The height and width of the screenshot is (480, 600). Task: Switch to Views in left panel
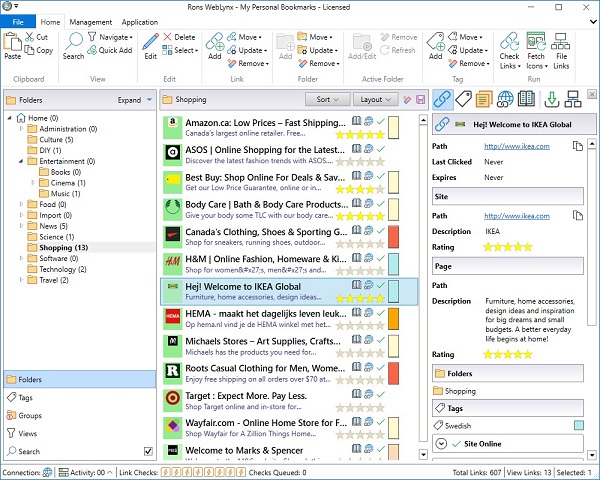coord(80,433)
